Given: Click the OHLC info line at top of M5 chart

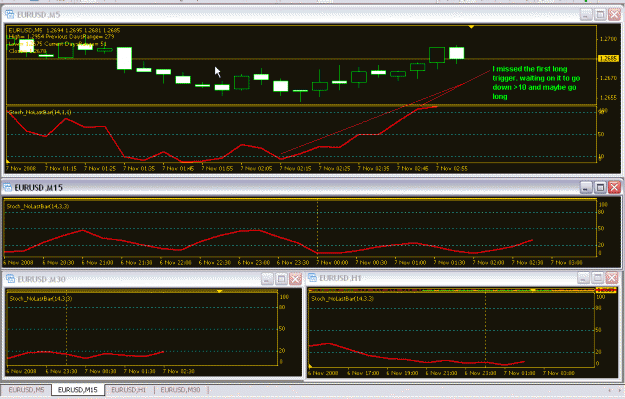Looking at the screenshot, I should [x=64, y=30].
